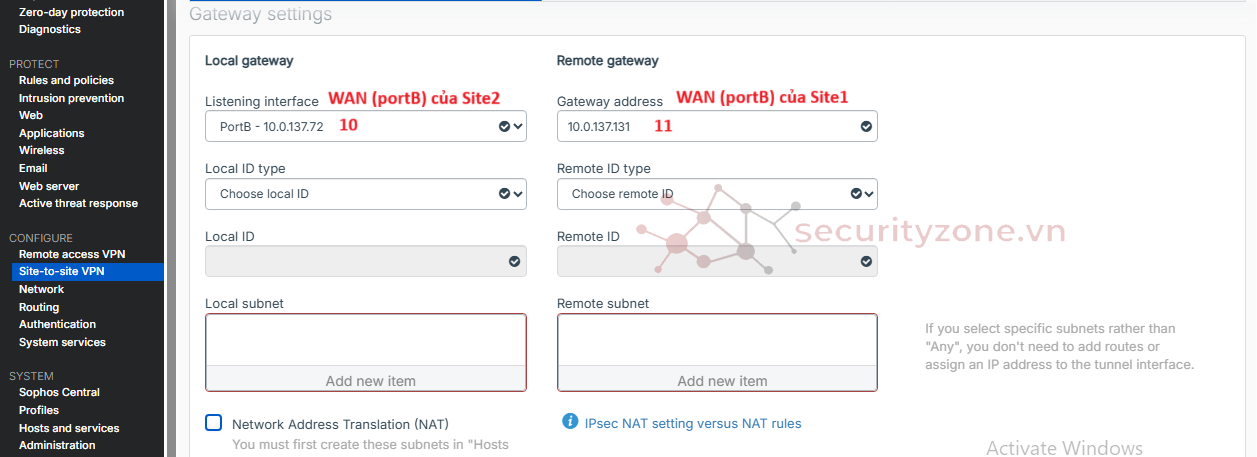Navigate to Hosts and services
This screenshot has height=457, width=1257.
(x=69, y=428)
